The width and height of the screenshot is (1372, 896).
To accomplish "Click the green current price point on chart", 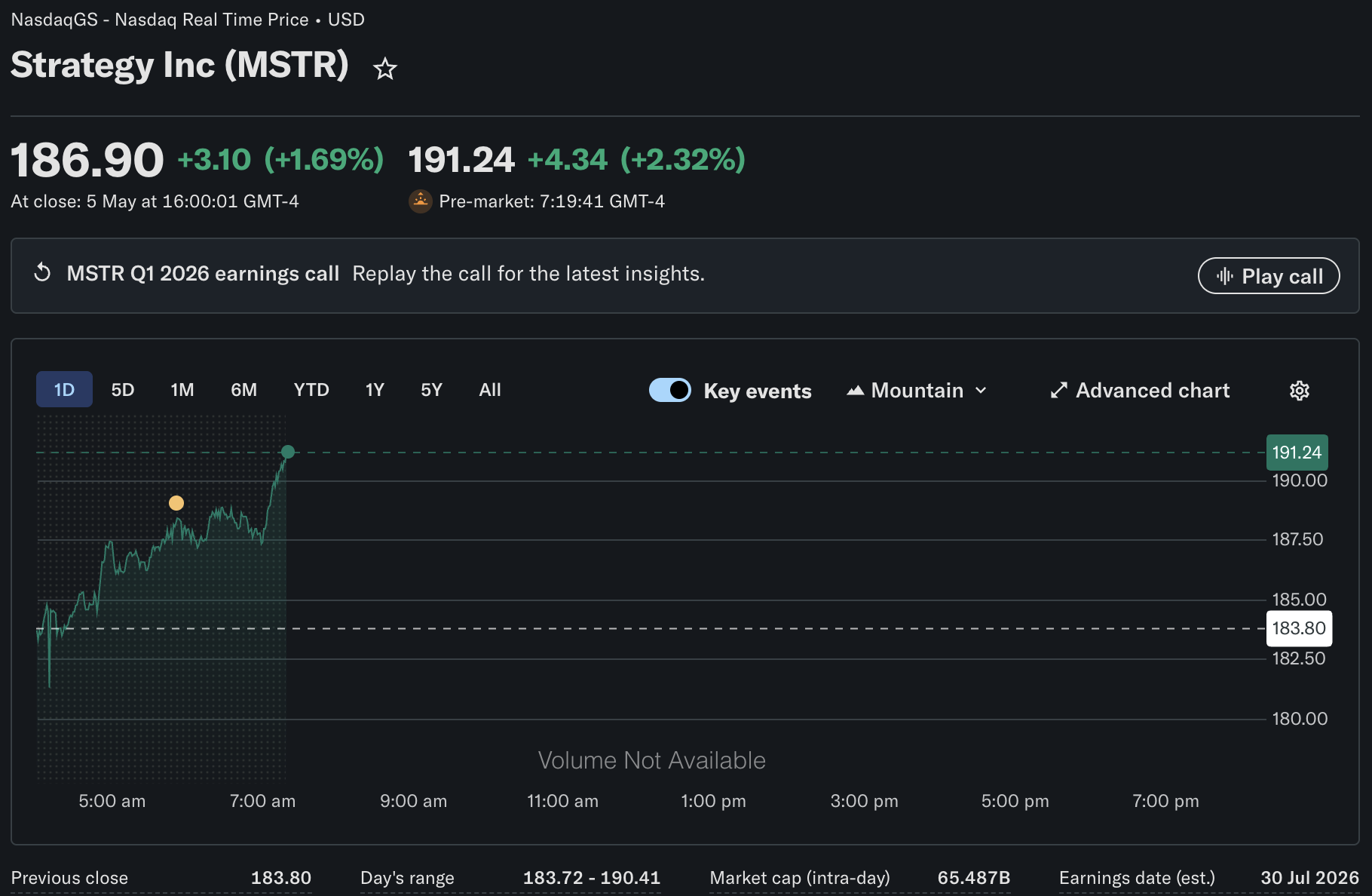I will [x=288, y=452].
